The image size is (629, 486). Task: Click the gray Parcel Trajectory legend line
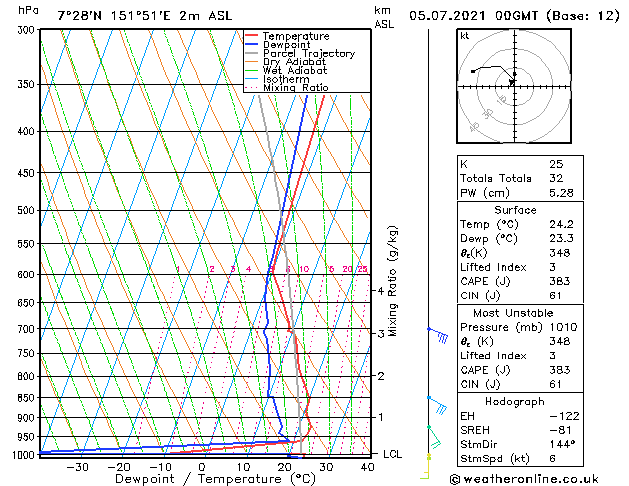point(251,53)
